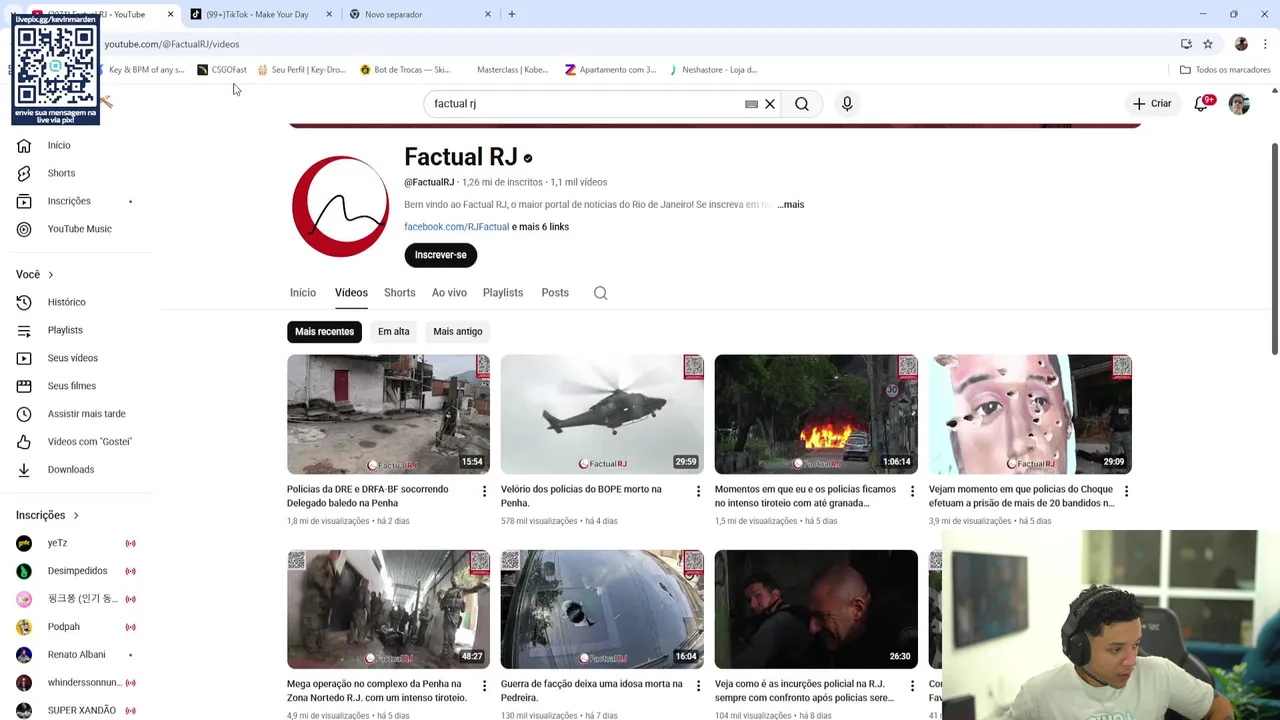1280x720 pixels.
Task: Open Factual RJ channel avatar
Action: pos(340,206)
